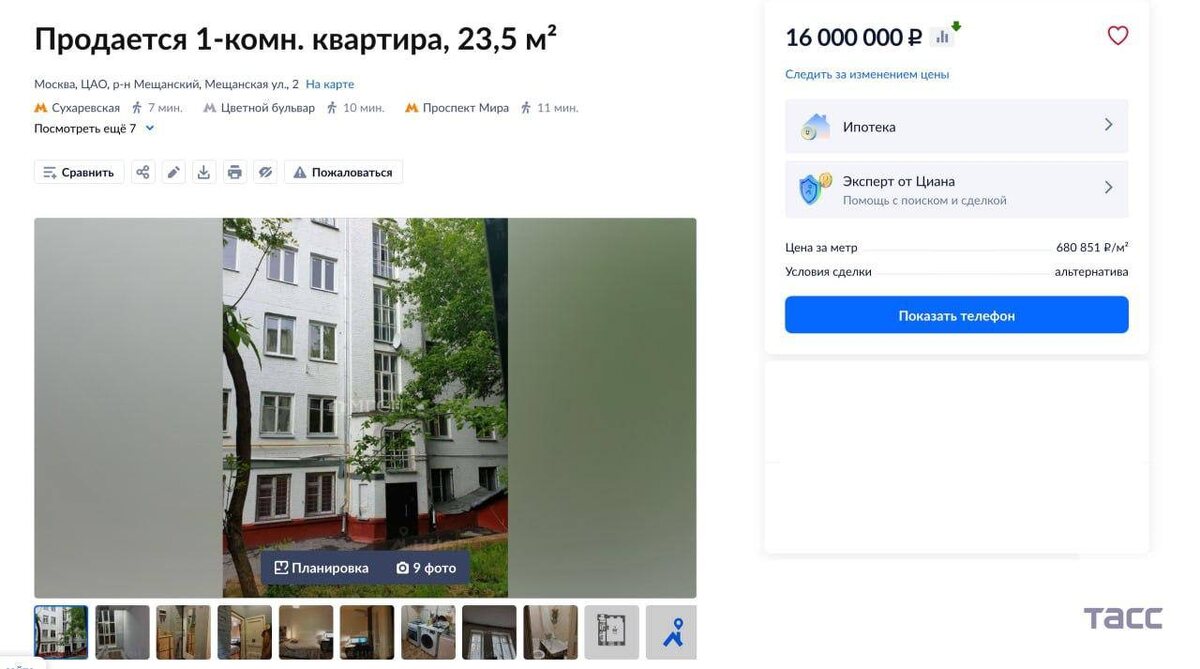The image size is (1200, 669).
Task: Expand 'Посмотреть ещё 7' metro list
Action: pos(95,128)
